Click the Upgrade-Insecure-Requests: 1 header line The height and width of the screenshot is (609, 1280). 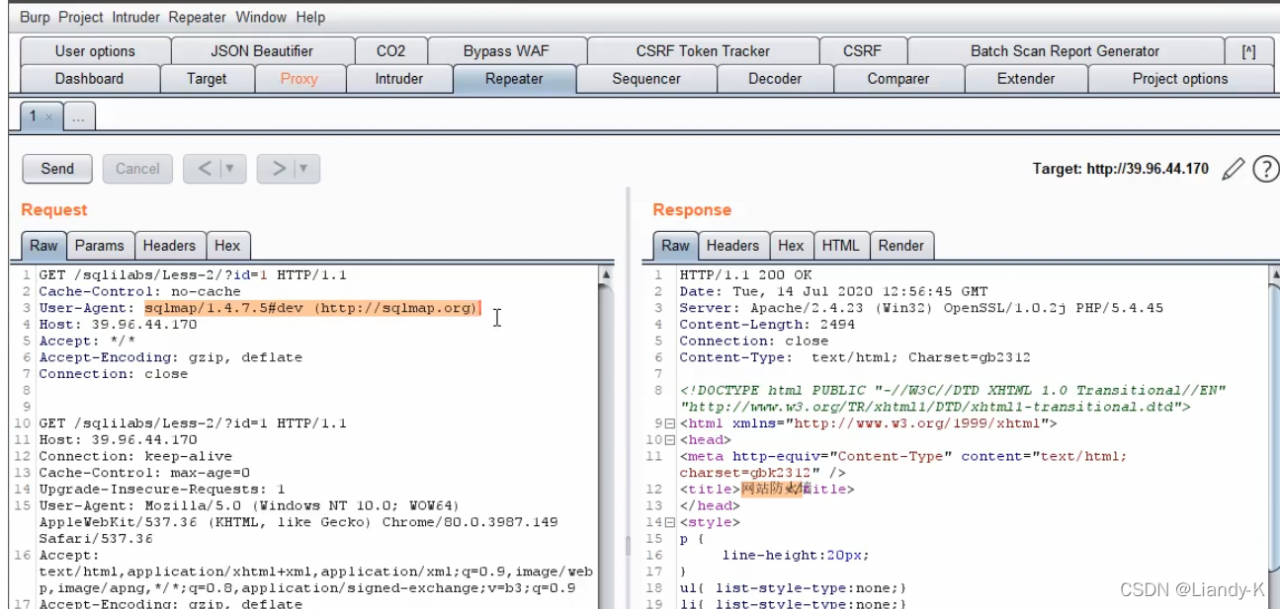click(162, 489)
